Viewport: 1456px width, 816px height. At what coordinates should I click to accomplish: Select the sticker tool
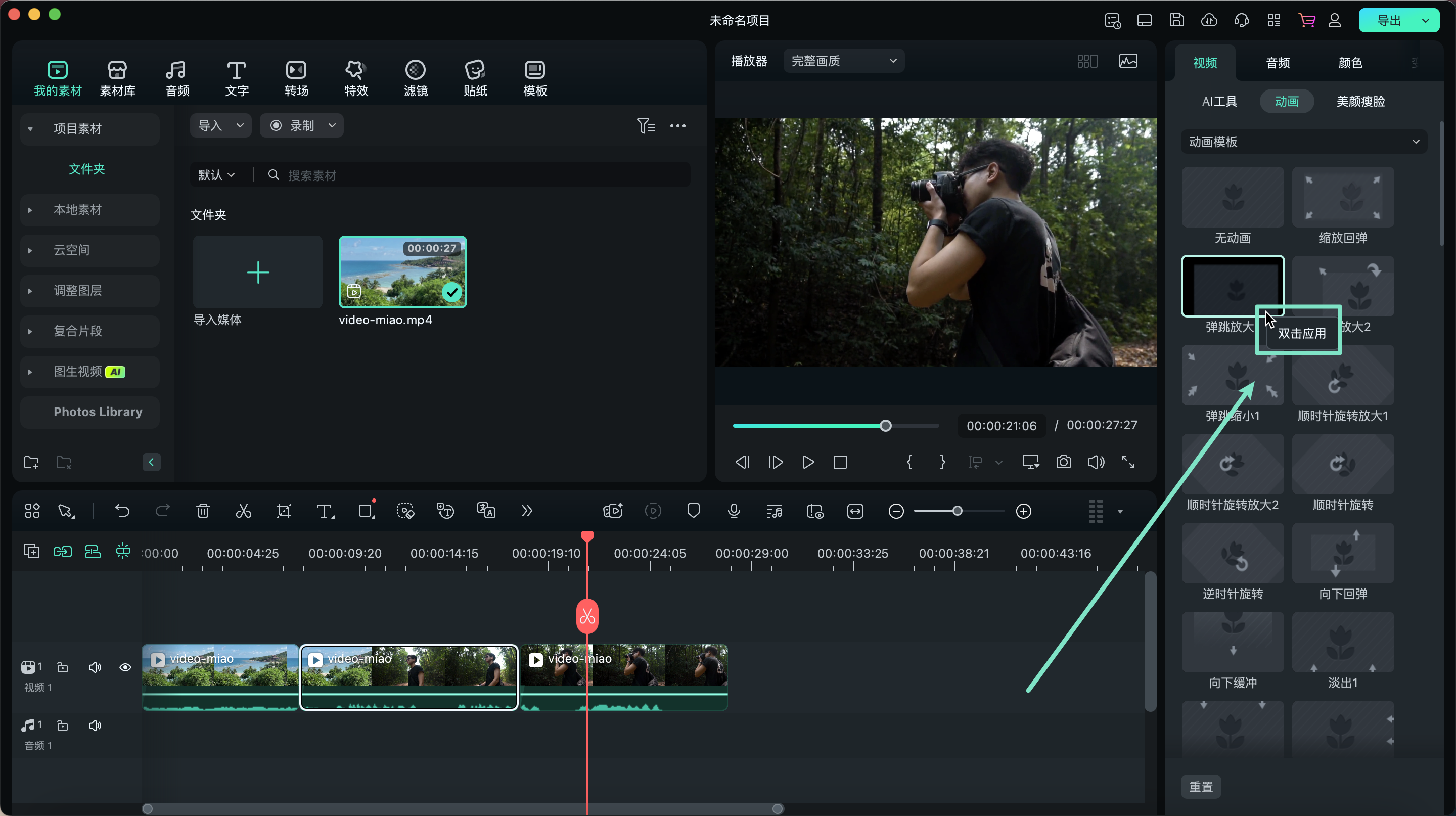click(x=474, y=77)
